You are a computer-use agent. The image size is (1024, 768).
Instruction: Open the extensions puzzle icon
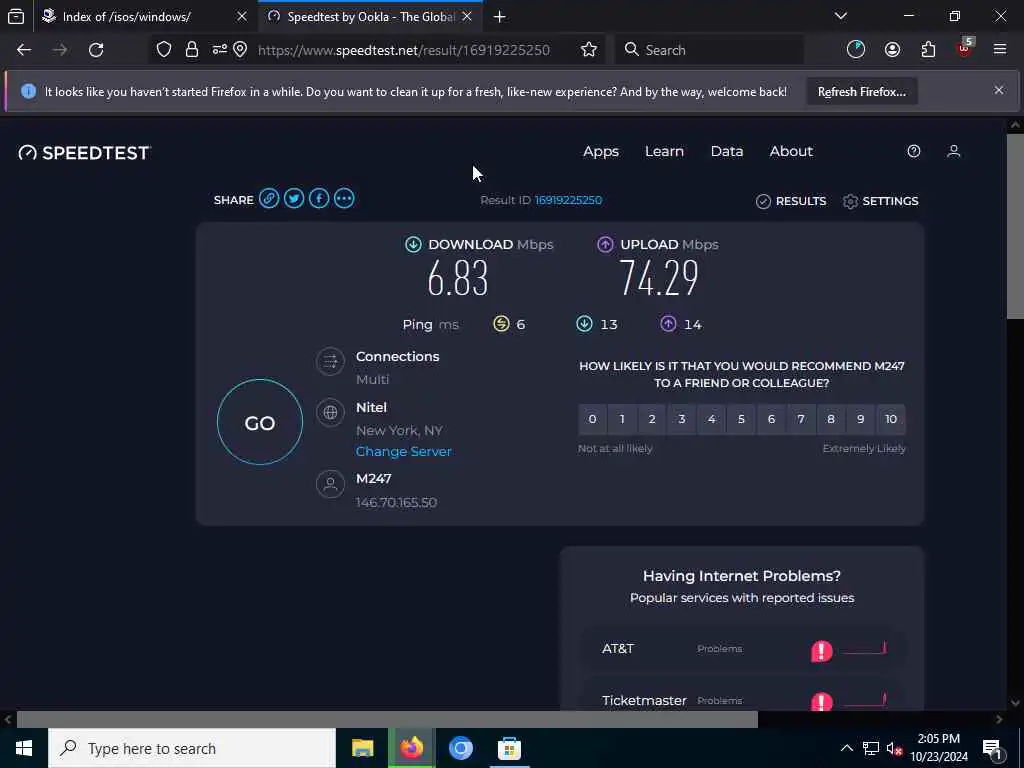(x=928, y=50)
